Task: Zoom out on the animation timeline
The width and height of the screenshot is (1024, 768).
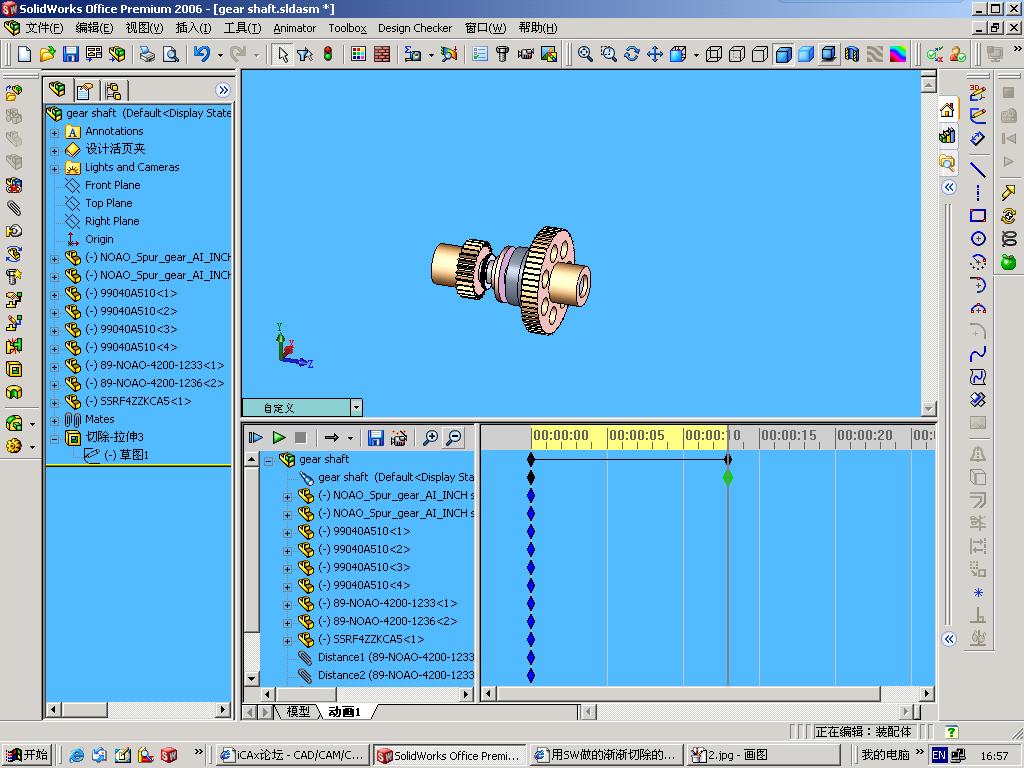Action: point(453,438)
